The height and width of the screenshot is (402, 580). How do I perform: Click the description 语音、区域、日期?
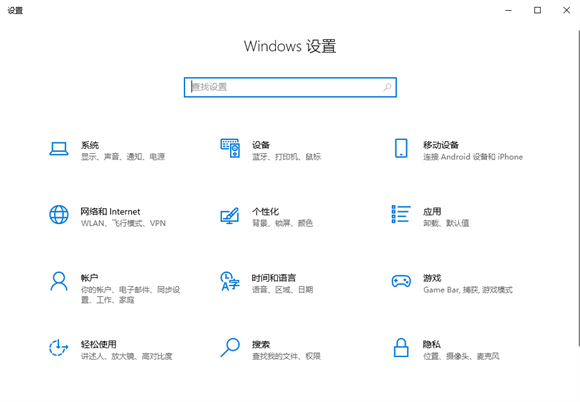click(x=283, y=290)
